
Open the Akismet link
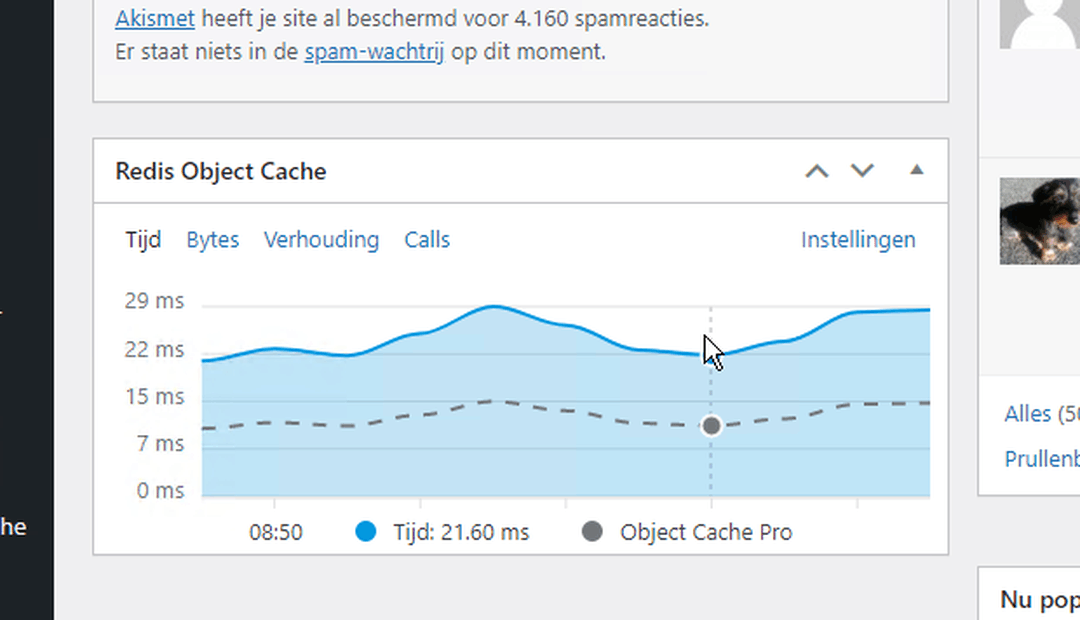click(x=155, y=19)
